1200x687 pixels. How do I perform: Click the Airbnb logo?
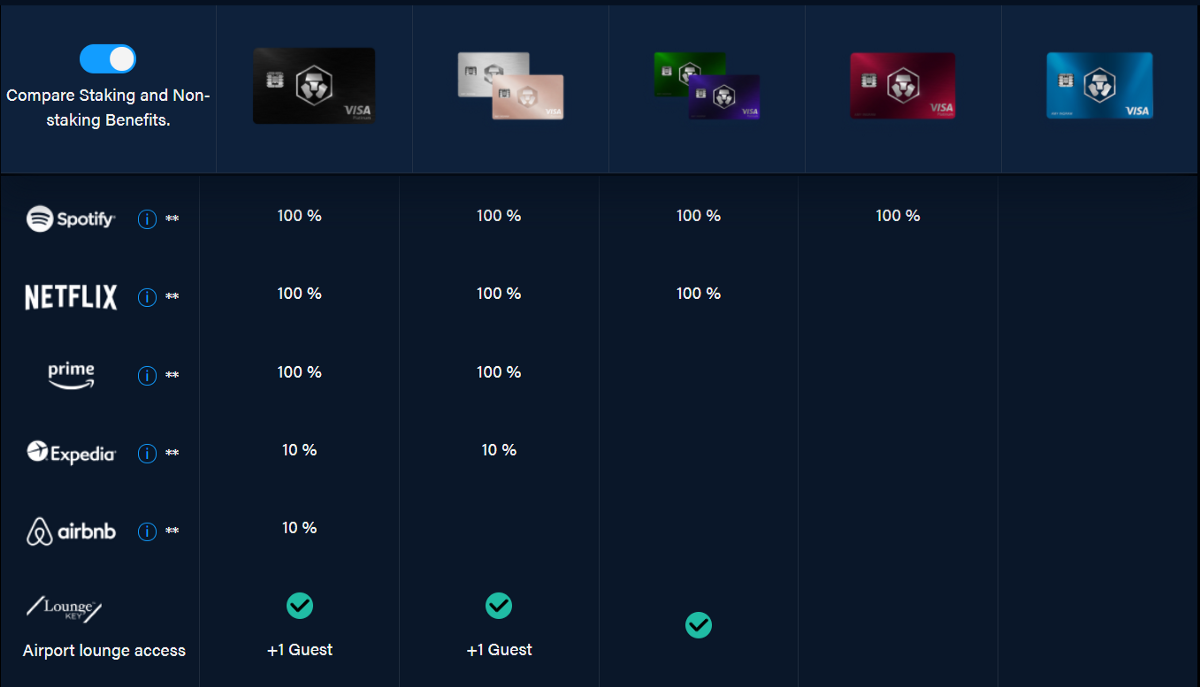pos(71,531)
